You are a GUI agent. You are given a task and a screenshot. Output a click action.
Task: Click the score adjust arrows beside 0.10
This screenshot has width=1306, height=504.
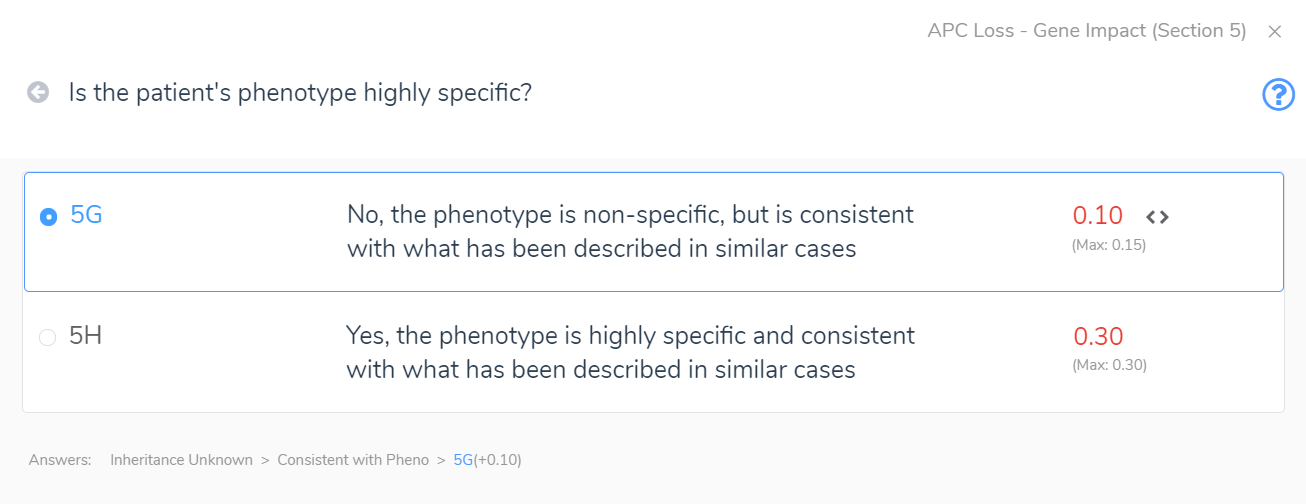click(1157, 216)
